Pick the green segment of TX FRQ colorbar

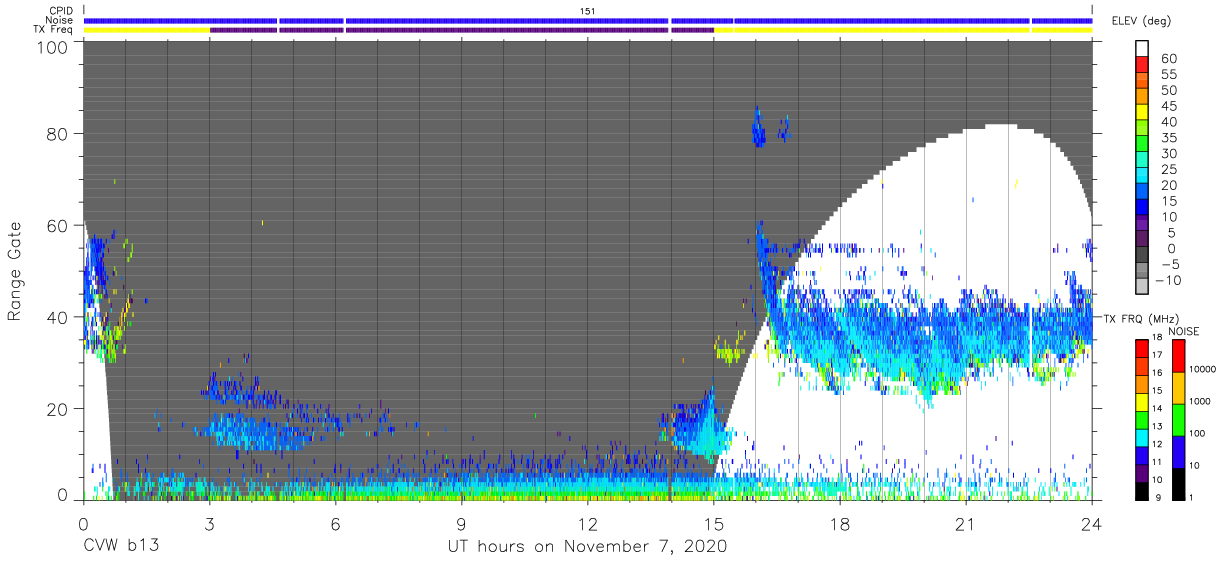pyautogui.click(x=1143, y=419)
